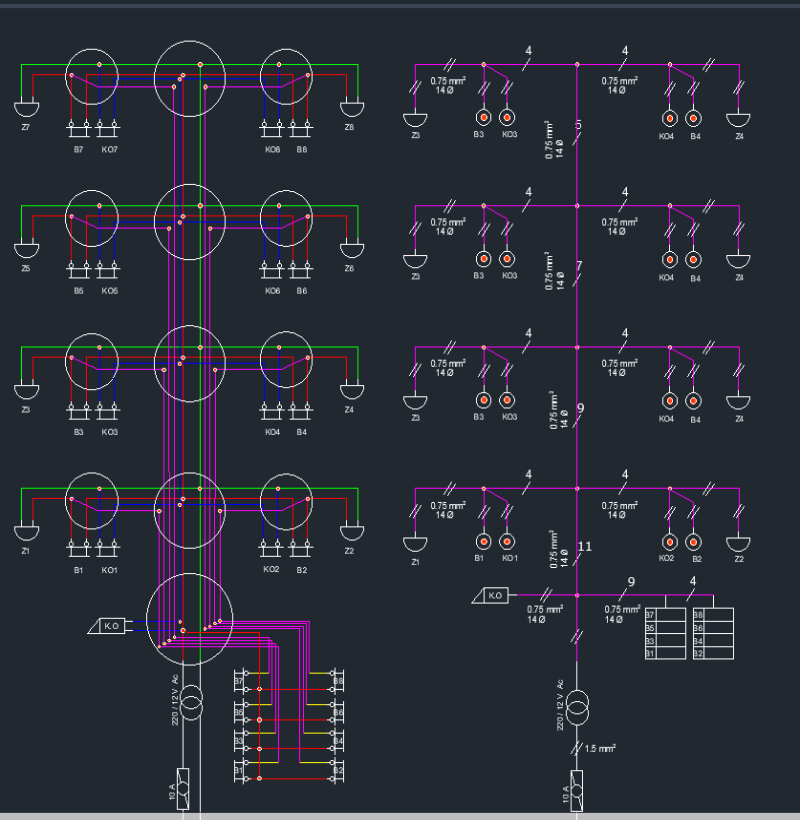The image size is (800, 820).
Task: Click the KO7 contact symbol
Action: 107,128
